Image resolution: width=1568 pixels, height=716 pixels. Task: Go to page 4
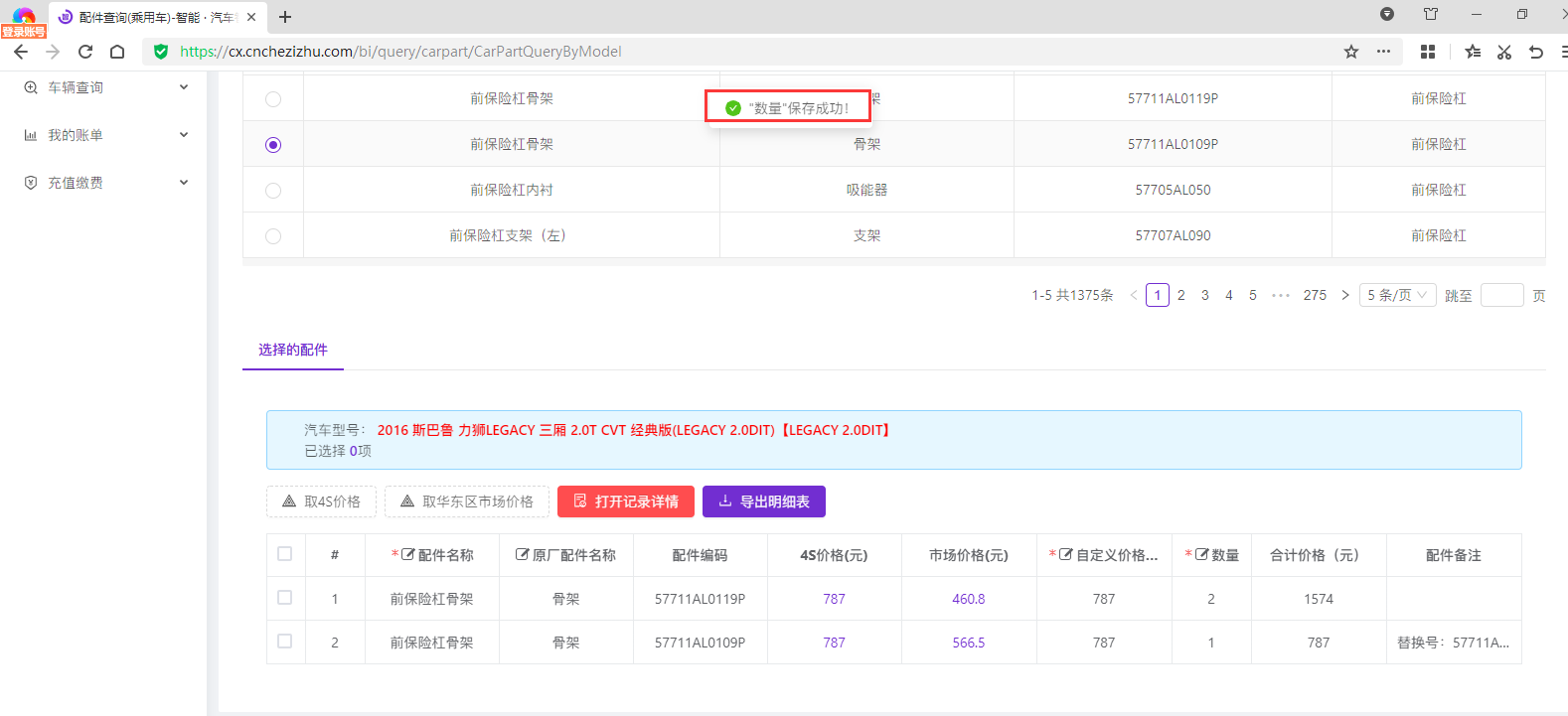[x=1229, y=295]
